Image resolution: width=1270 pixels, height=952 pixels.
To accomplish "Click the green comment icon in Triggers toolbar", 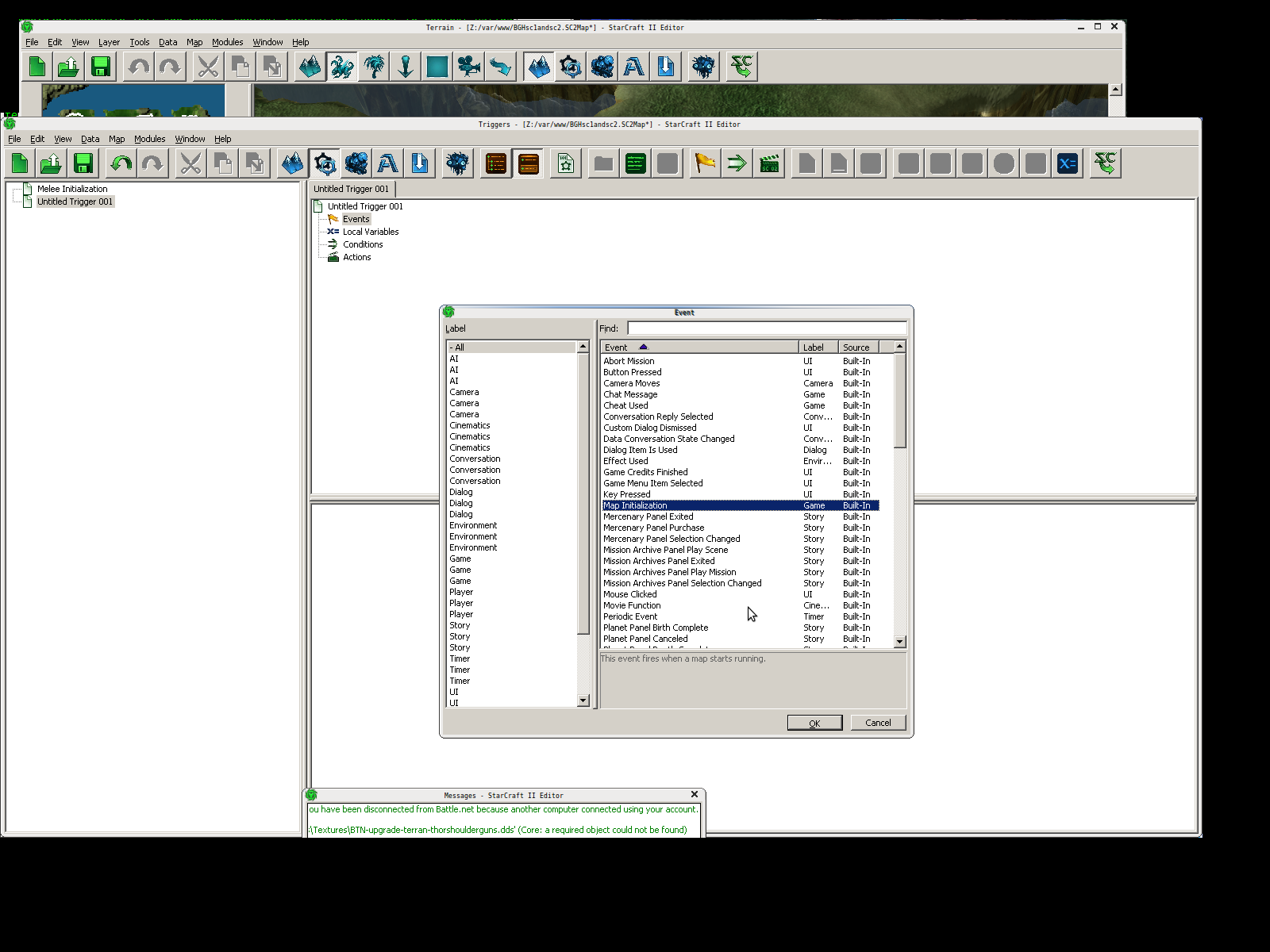I will 636,163.
